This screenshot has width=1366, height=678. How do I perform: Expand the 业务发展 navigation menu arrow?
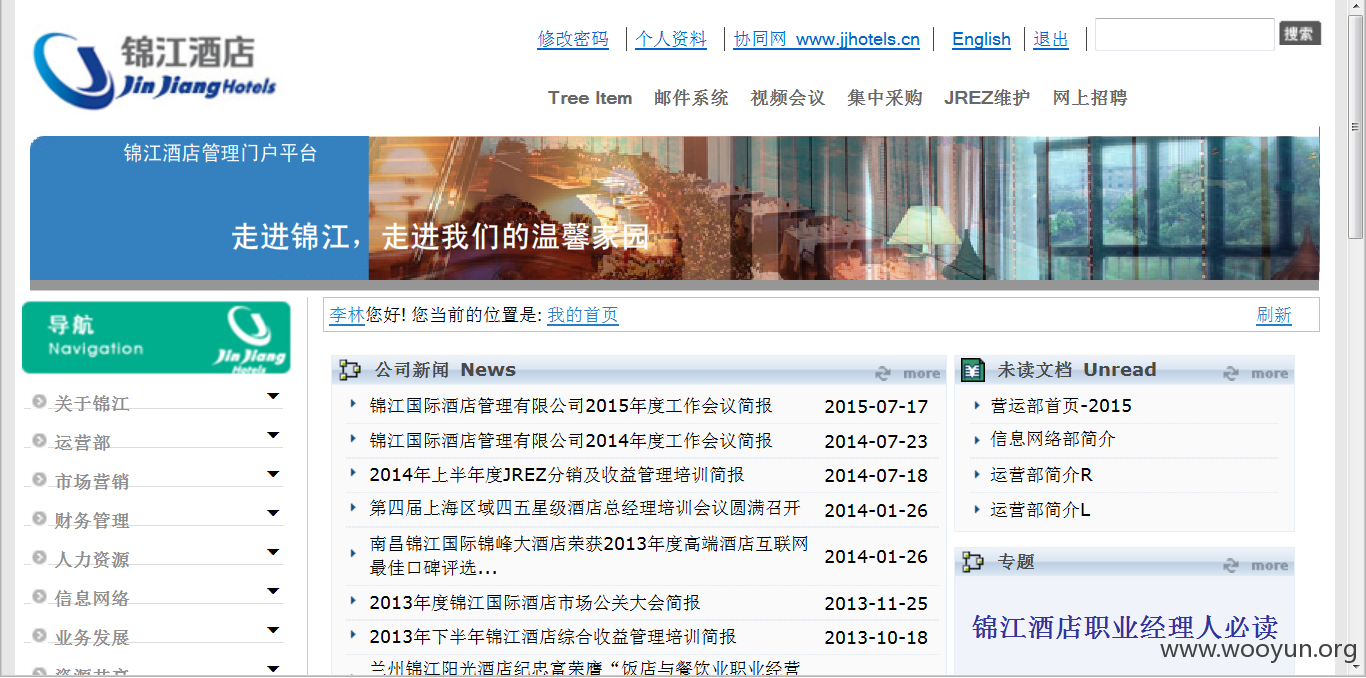tap(273, 630)
